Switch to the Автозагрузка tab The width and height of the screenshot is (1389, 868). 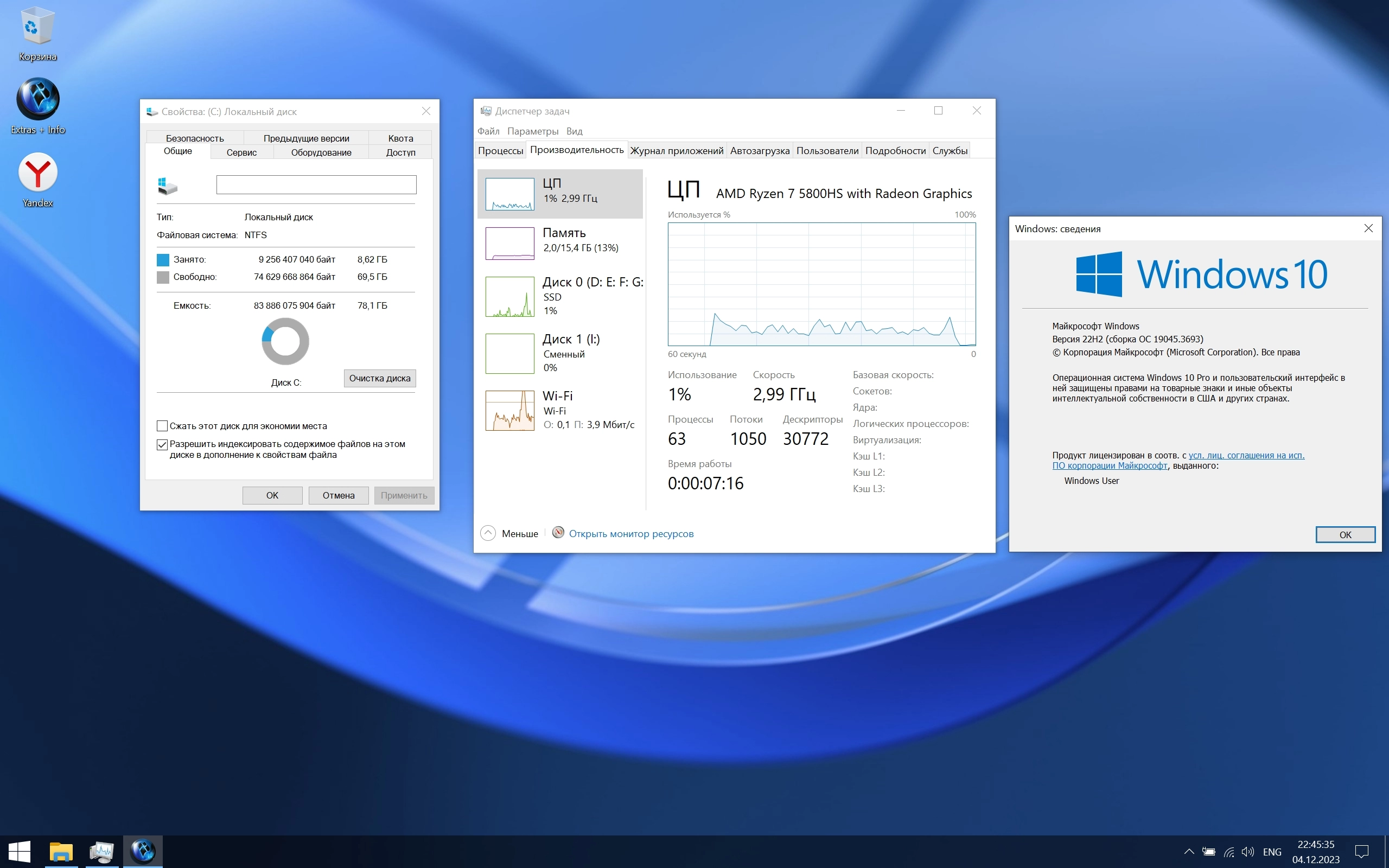point(760,150)
